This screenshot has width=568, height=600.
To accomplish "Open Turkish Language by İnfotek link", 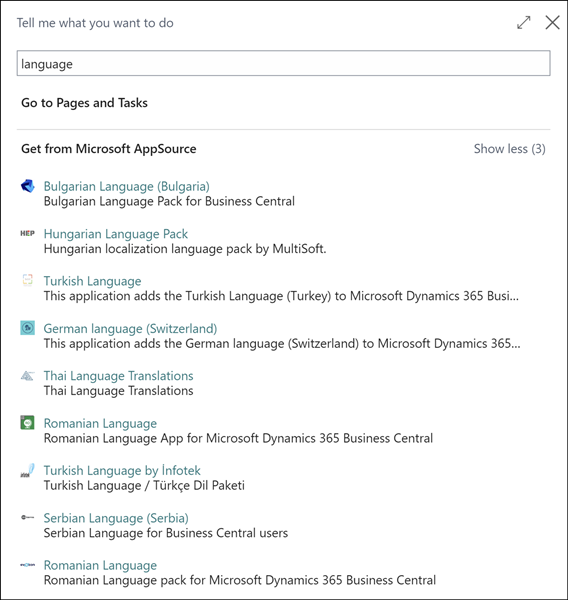I will [x=122, y=470].
